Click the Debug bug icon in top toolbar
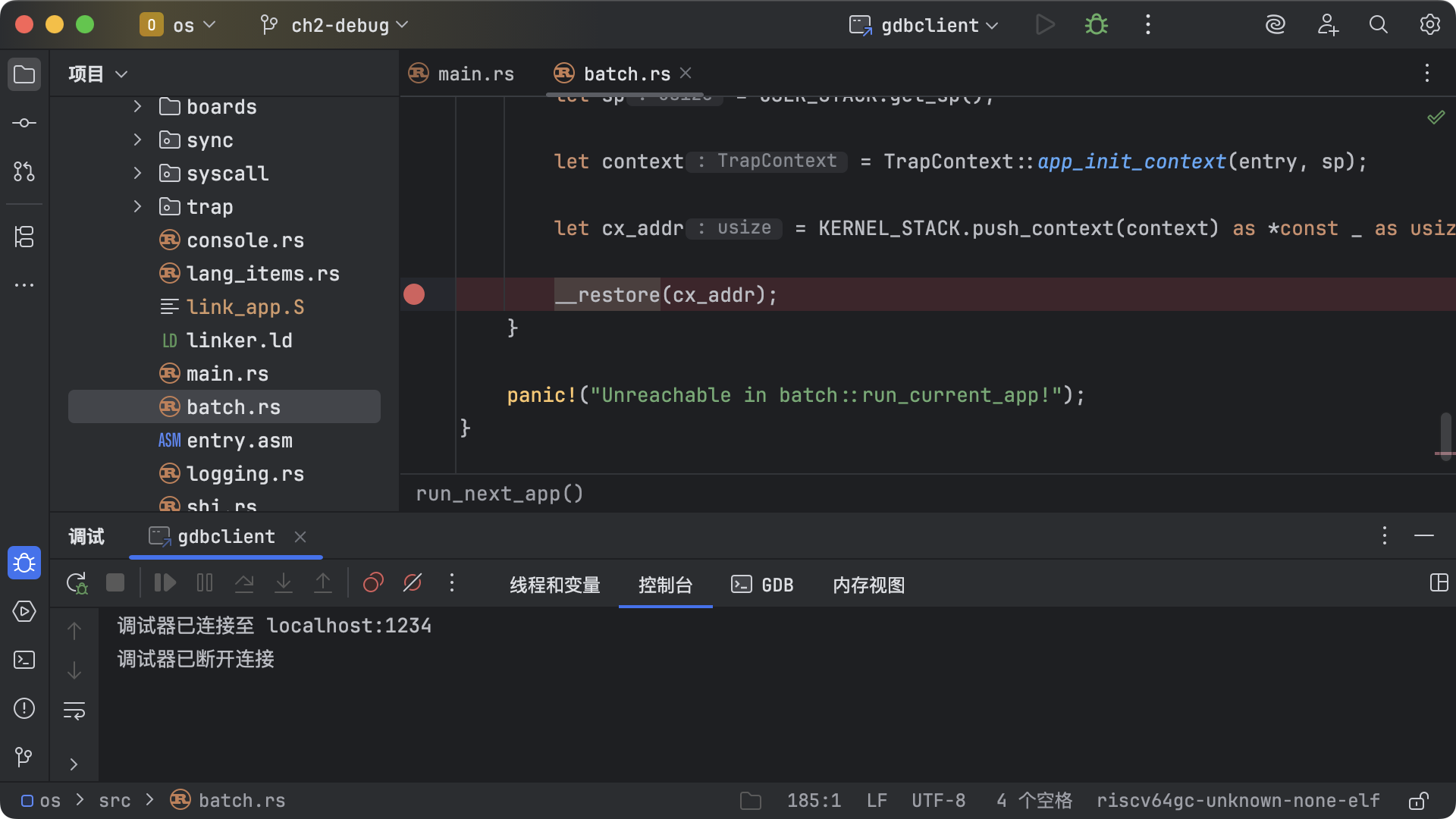The width and height of the screenshot is (1456, 819). (1096, 25)
